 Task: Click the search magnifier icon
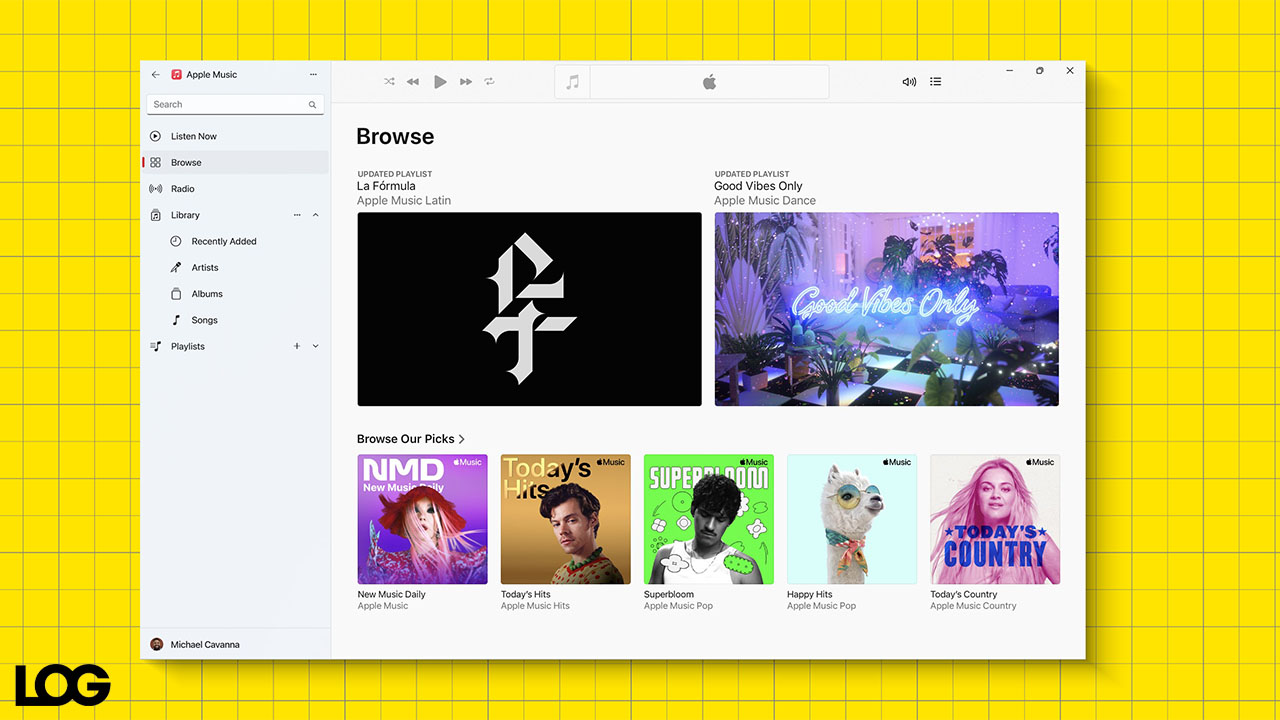tap(312, 105)
